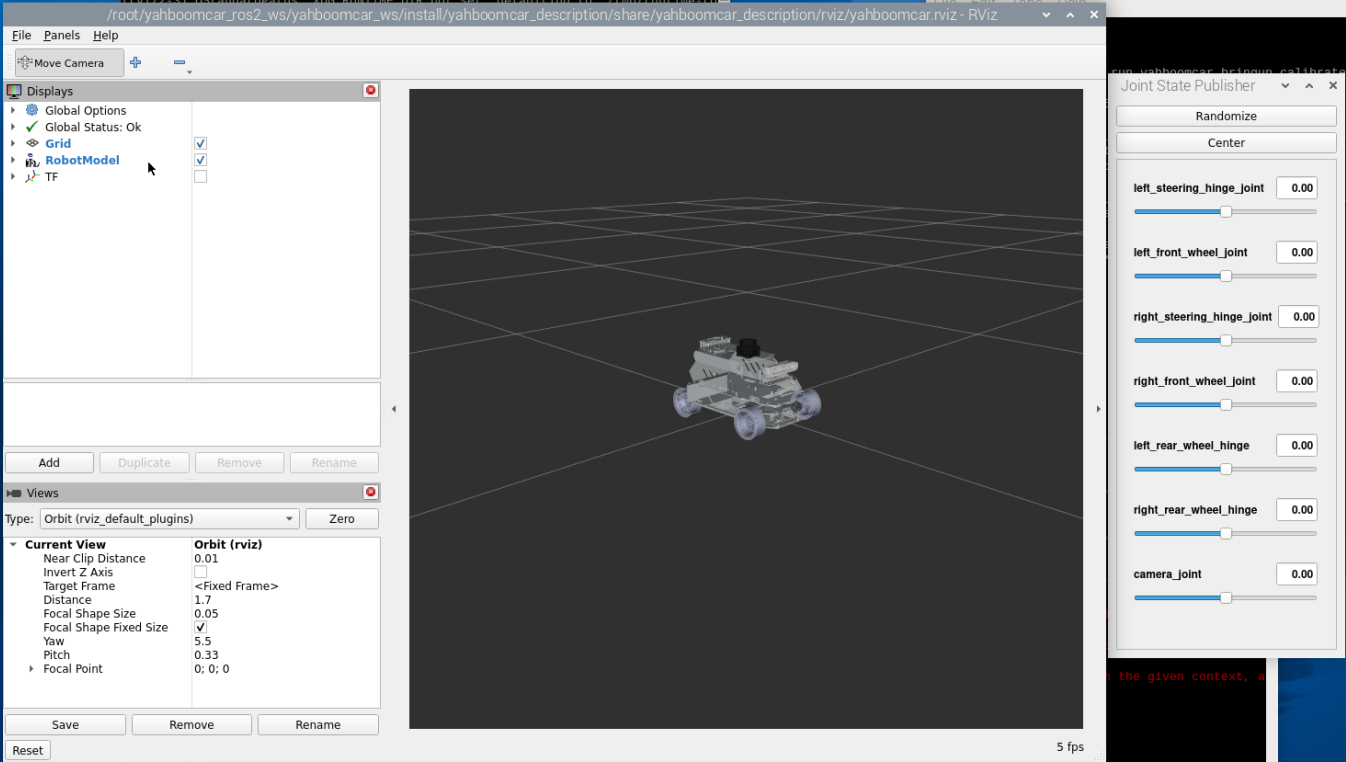Expand the Grid display properties
This screenshot has width=1346, height=762.
(13, 143)
